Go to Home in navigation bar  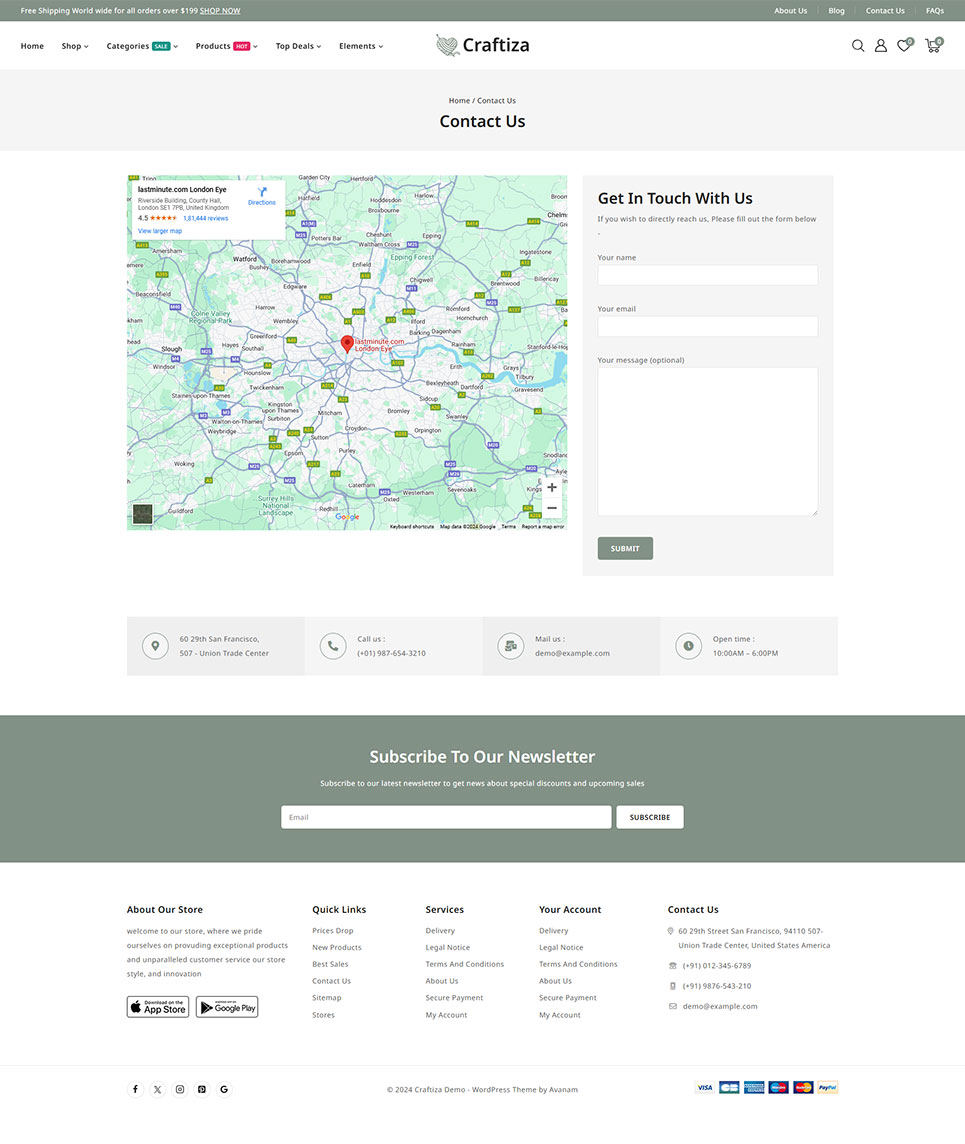(x=32, y=46)
